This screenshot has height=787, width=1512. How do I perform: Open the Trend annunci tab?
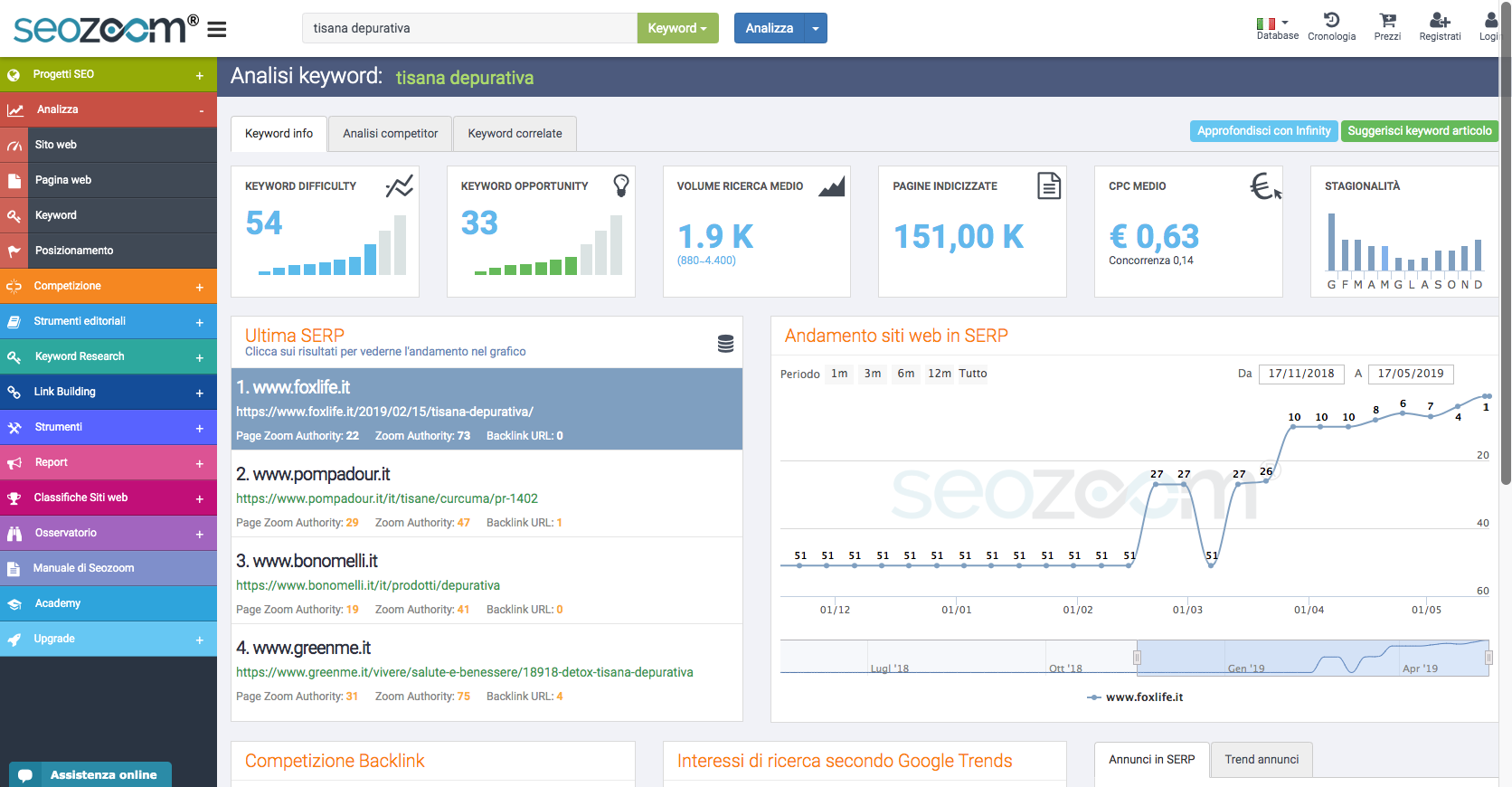point(1262,759)
